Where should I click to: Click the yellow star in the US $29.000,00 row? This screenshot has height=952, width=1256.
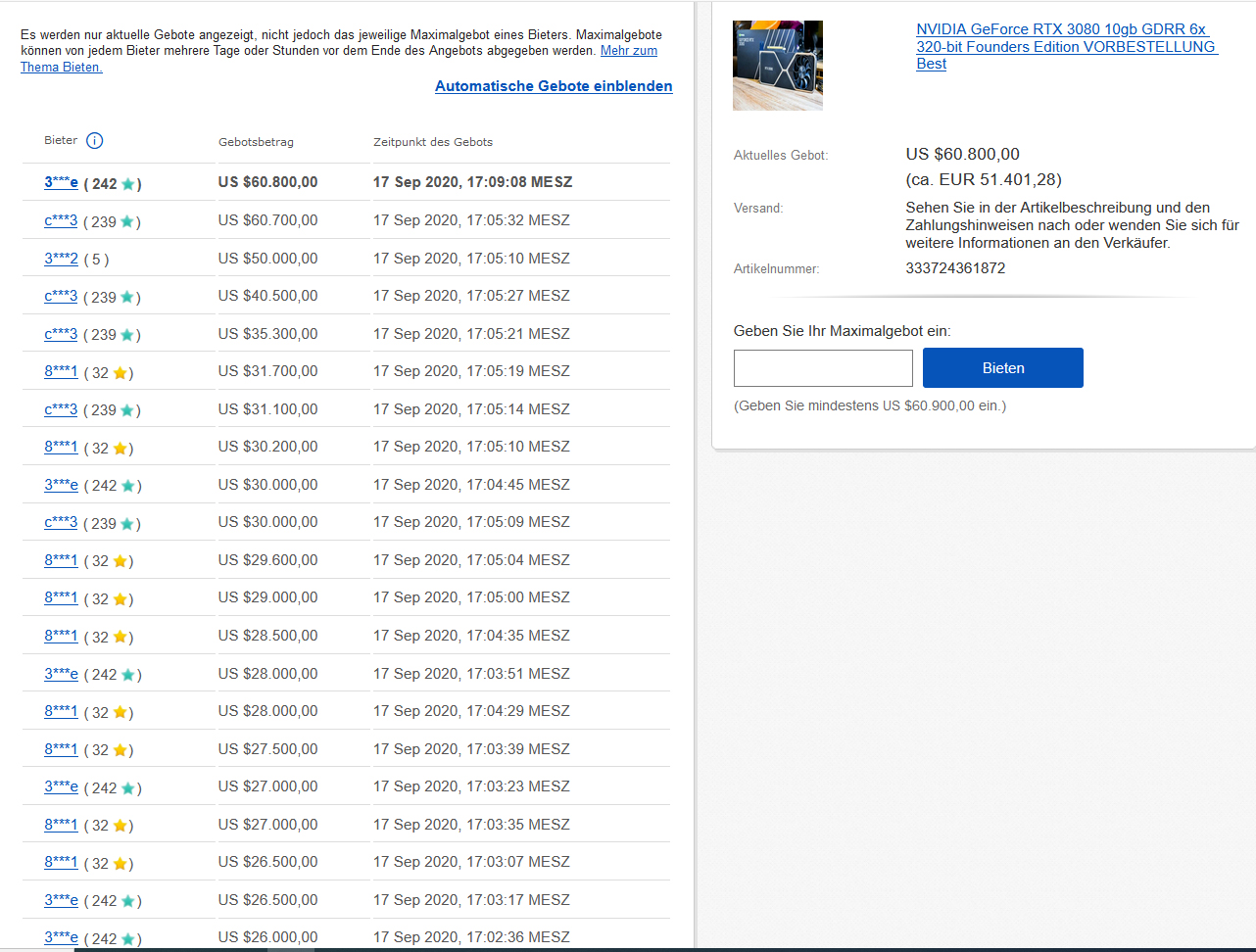[120, 599]
